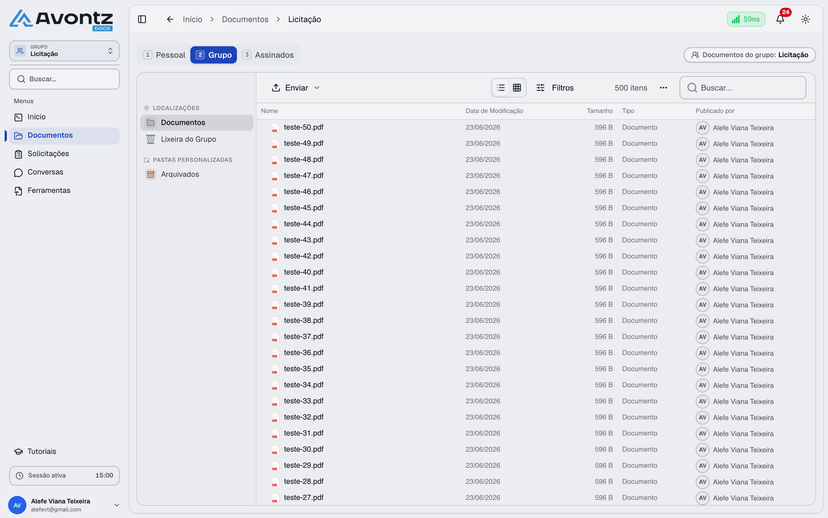Go to Documentos in the breadcrumb

click(x=245, y=20)
